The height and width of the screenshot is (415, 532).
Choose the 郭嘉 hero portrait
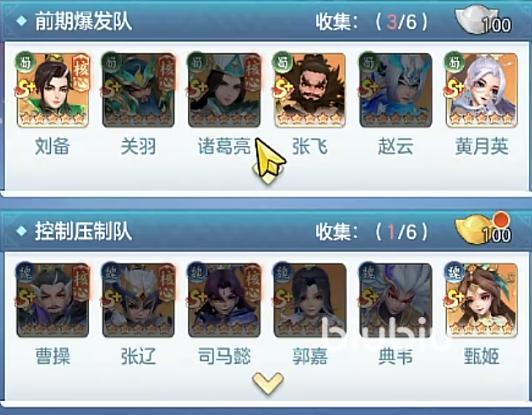pos(310,300)
